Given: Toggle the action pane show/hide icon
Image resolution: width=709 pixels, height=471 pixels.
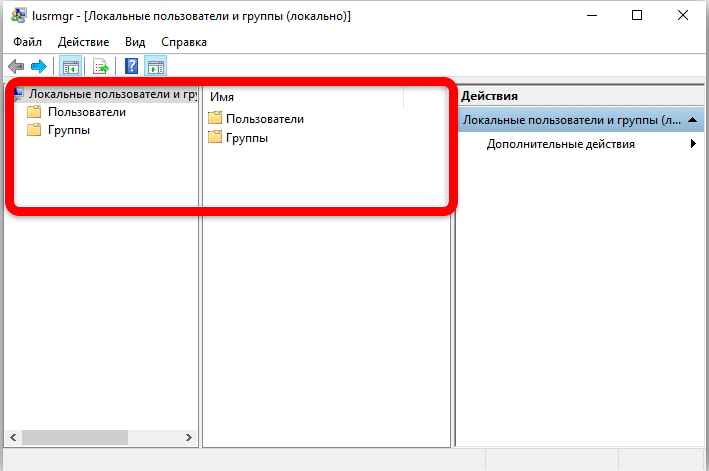Looking at the screenshot, I should click(156, 66).
